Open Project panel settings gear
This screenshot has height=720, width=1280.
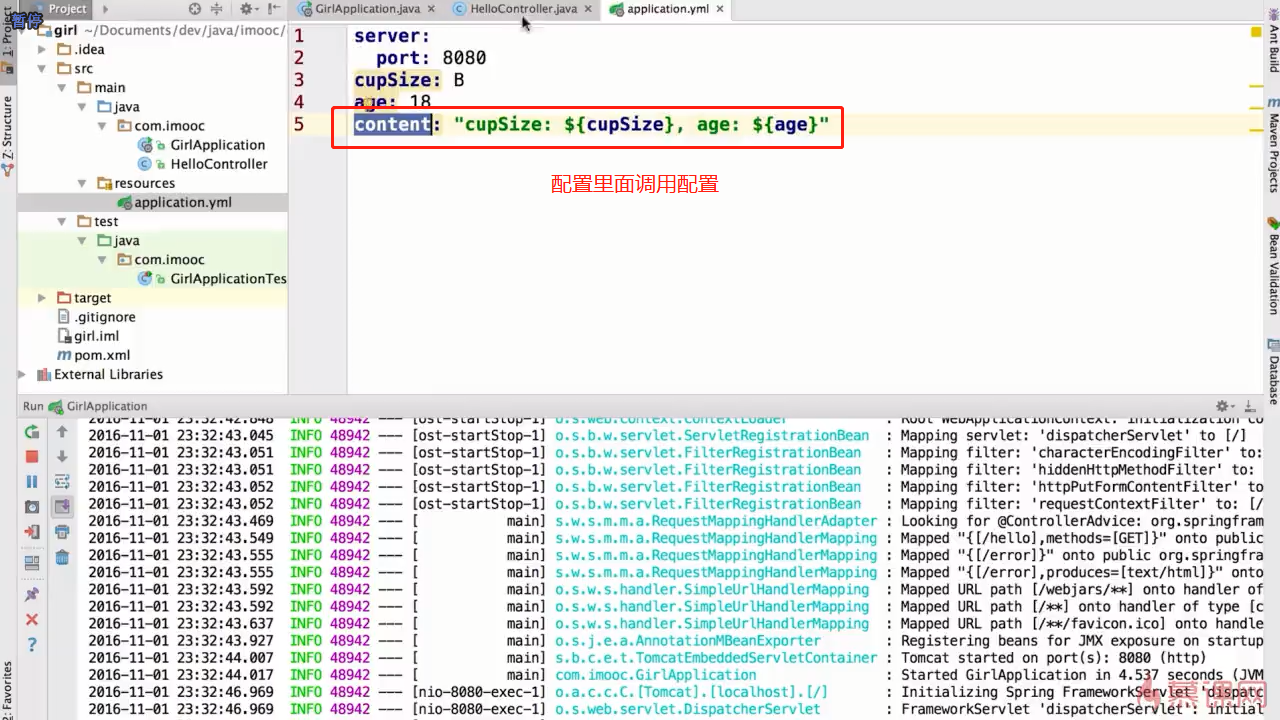248,9
